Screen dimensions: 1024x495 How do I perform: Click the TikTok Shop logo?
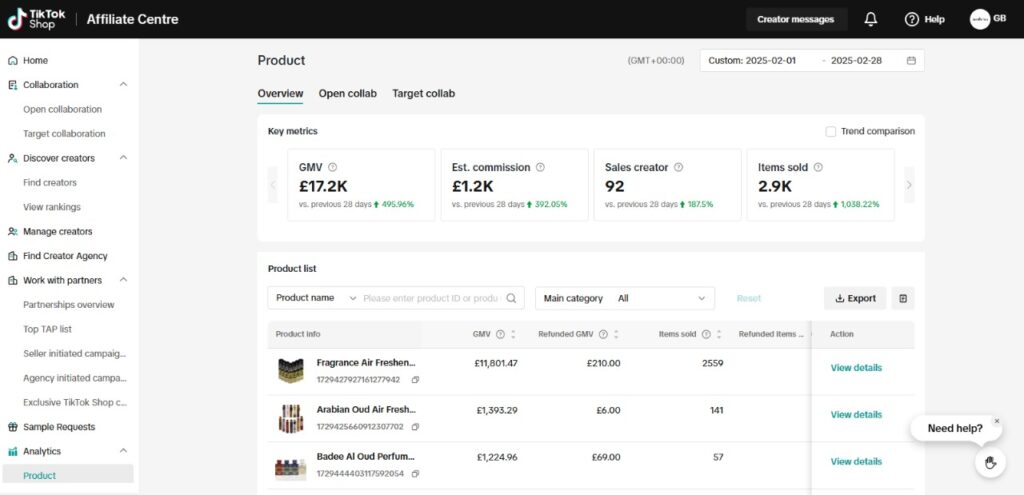(x=37, y=19)
